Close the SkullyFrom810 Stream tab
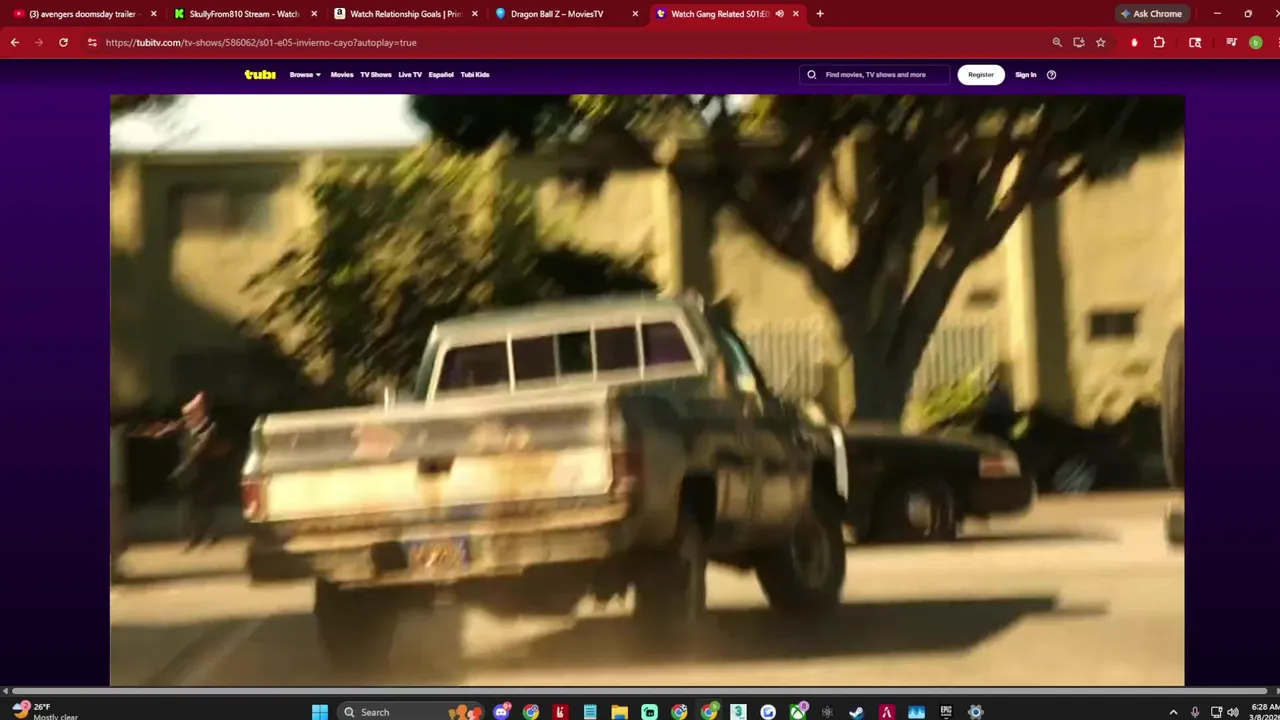 pyautogui.click(x=314, y=14)
